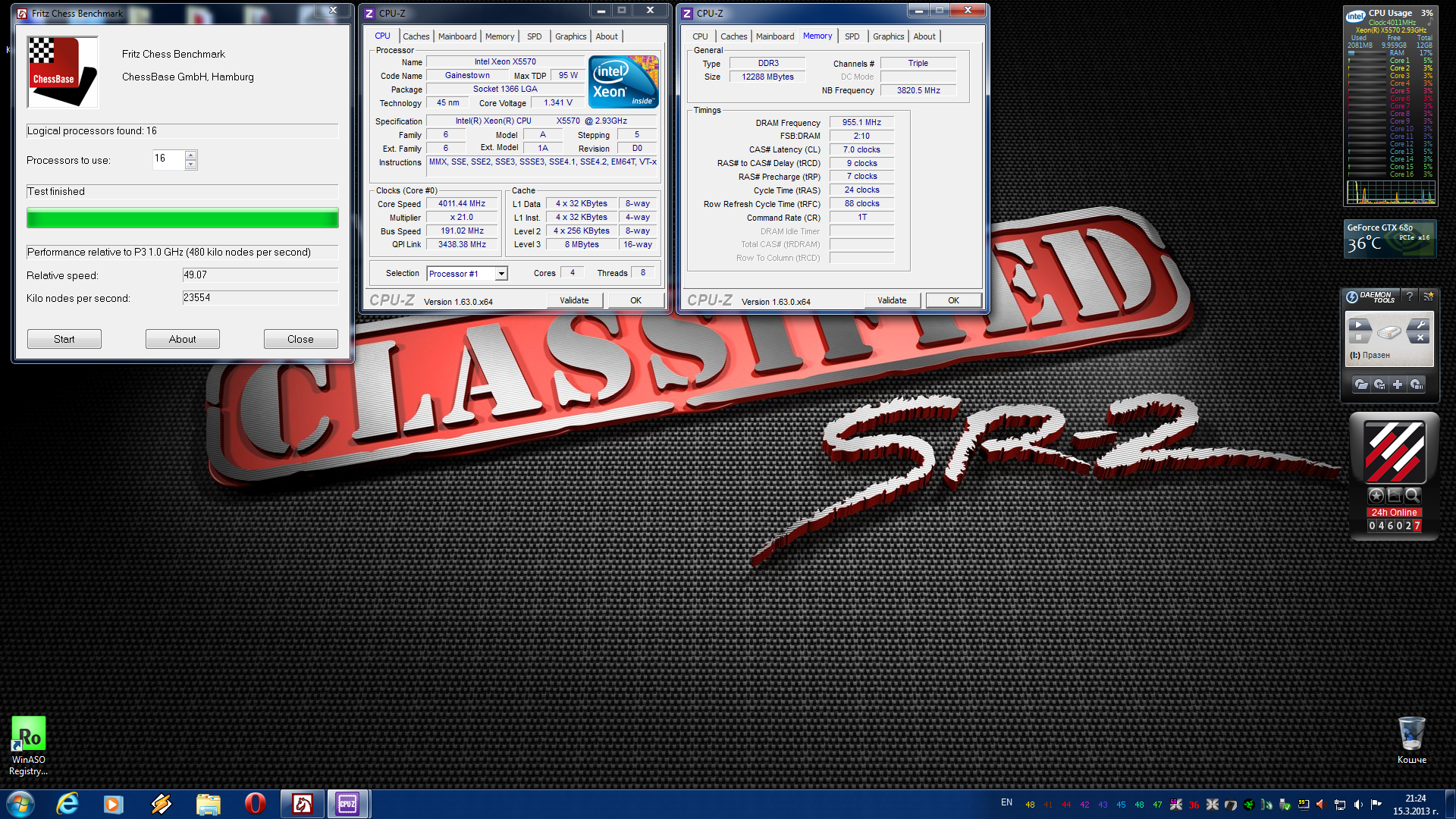
Task: Open Windows Explorer folder on taskbar
Action: tap(208, 804)
